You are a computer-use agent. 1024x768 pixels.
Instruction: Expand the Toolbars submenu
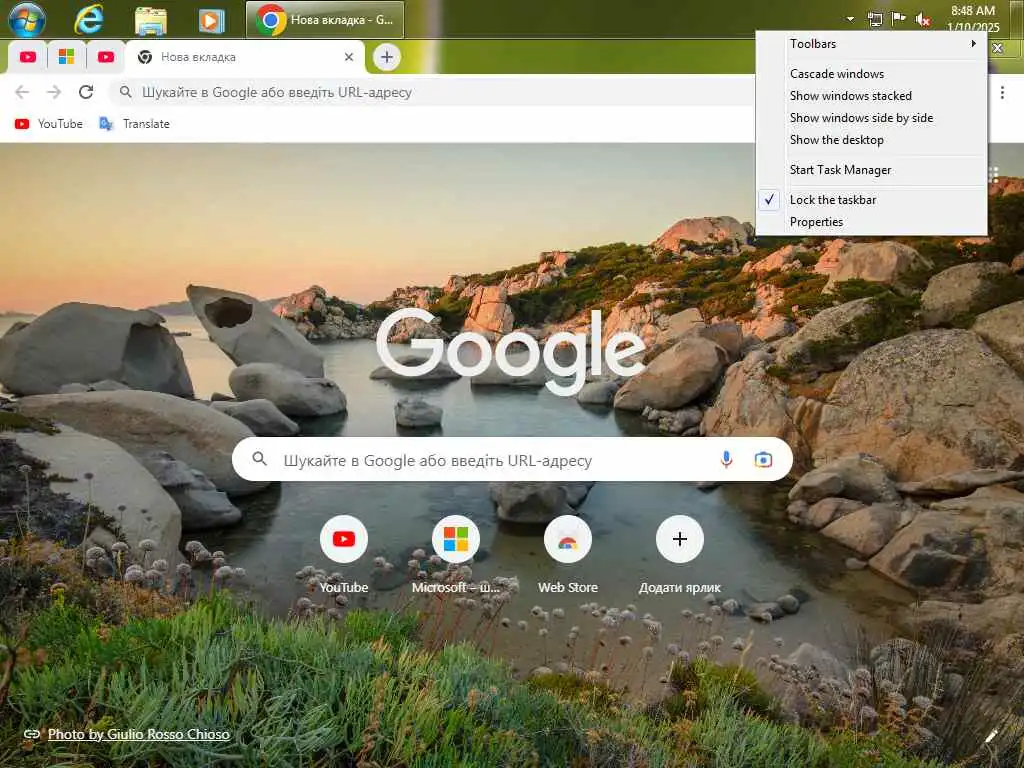point(871,44)
